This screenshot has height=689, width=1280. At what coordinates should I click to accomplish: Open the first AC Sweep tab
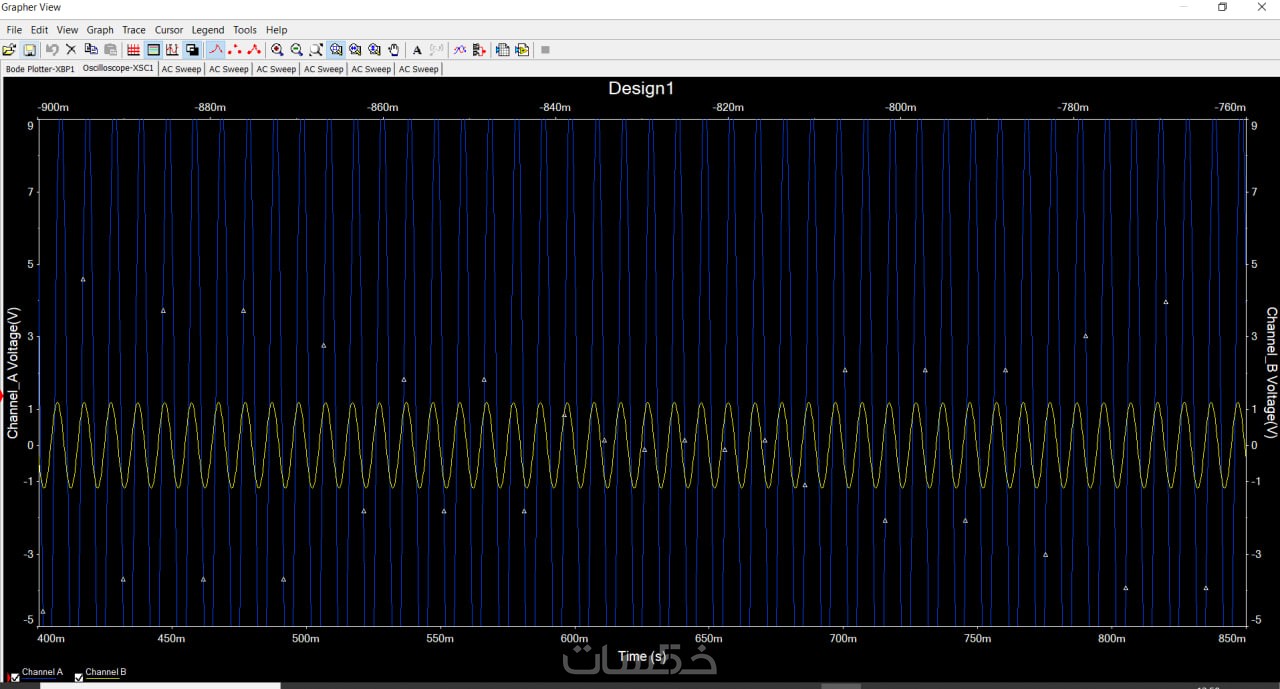point(181,69)
